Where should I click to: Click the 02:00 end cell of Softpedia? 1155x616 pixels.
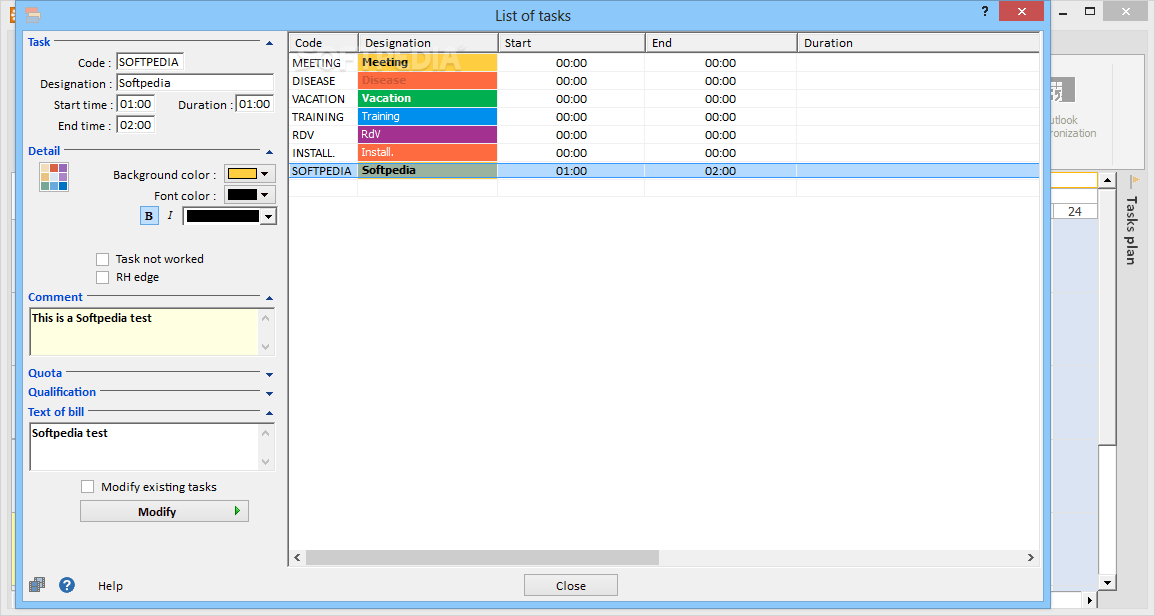coord(720,171)
